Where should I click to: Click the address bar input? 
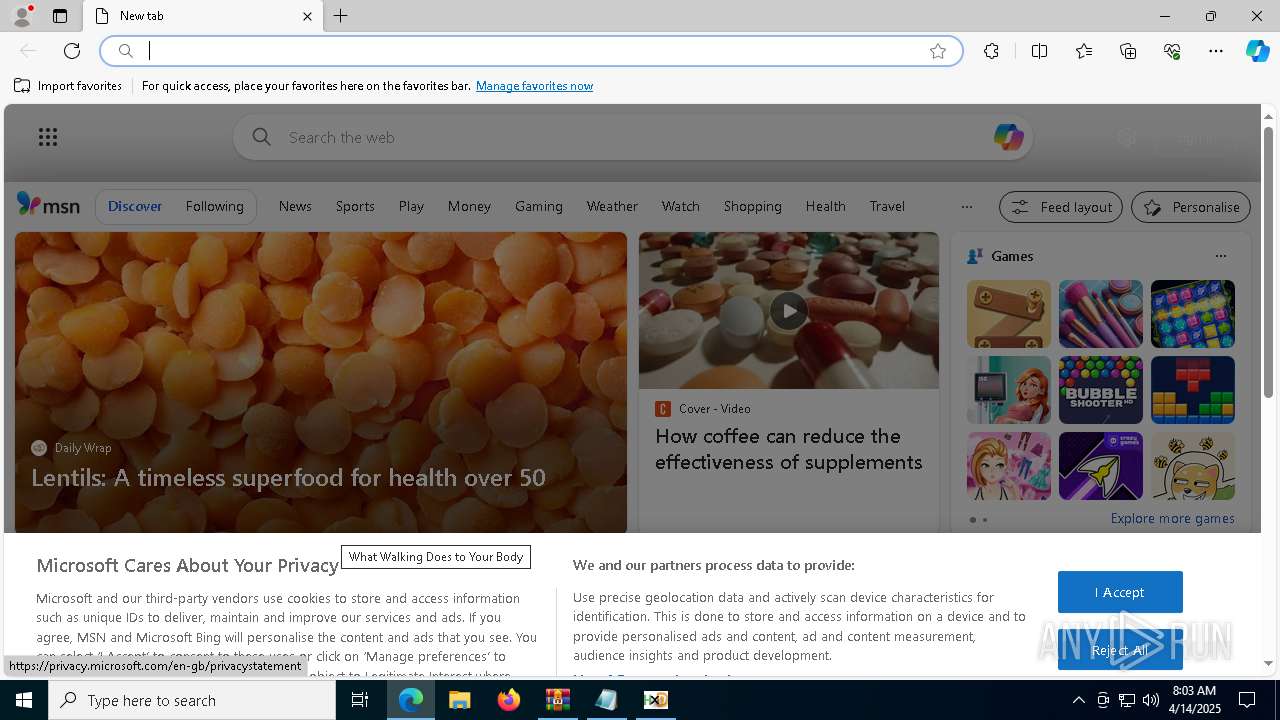coord(530,51)
